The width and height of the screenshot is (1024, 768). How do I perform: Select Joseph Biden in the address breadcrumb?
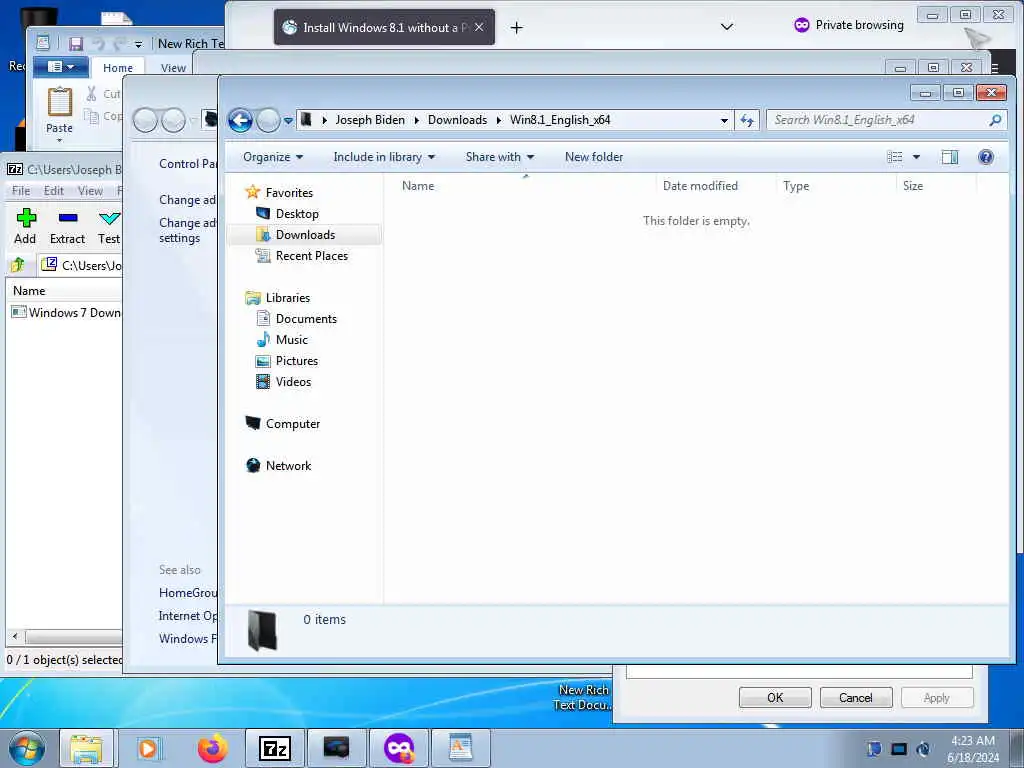tap(370, 120)
